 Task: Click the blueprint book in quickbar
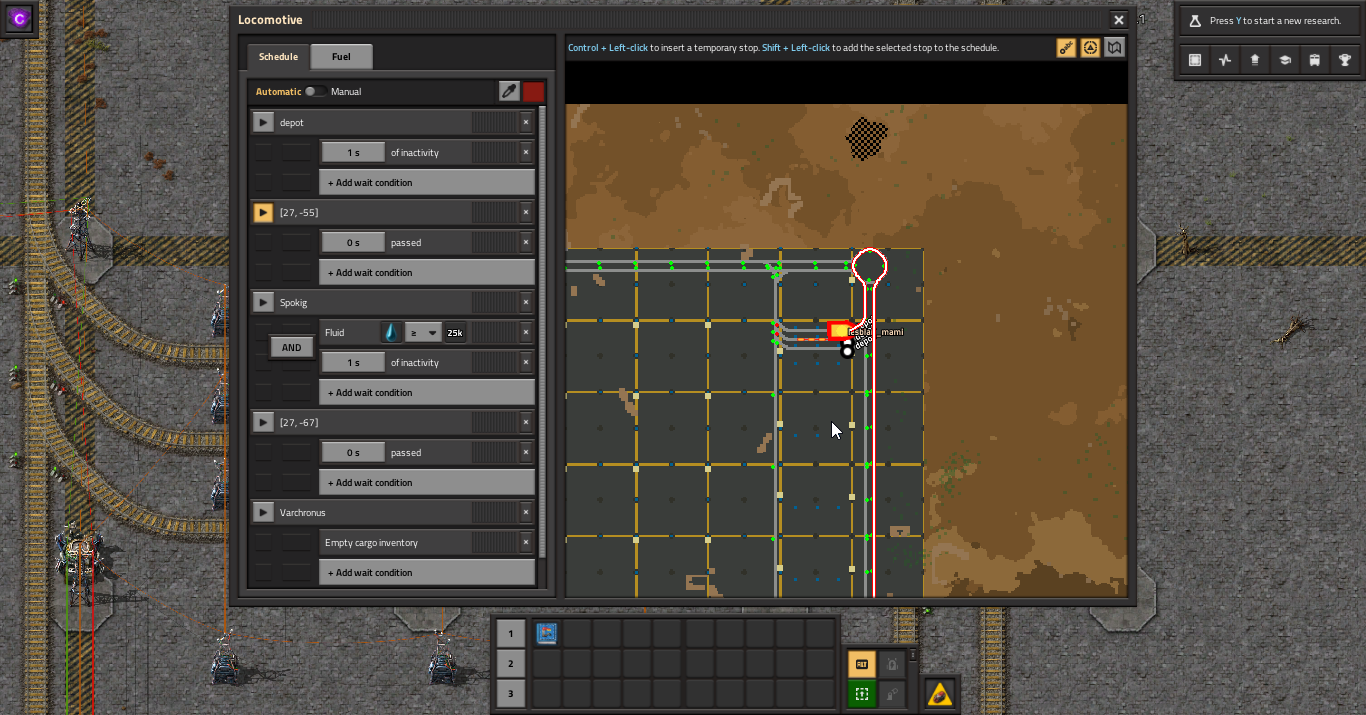point(546,633)
